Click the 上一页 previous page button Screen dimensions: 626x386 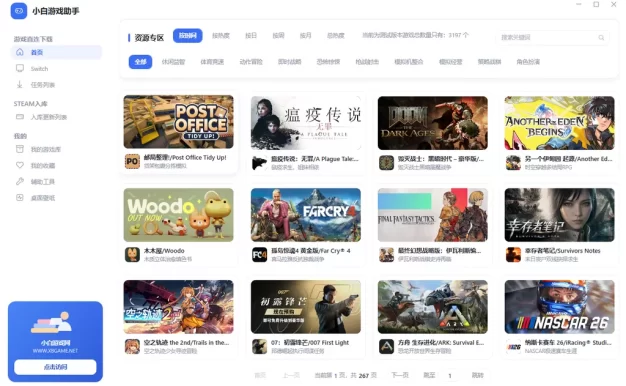click(x=291, y=375)
